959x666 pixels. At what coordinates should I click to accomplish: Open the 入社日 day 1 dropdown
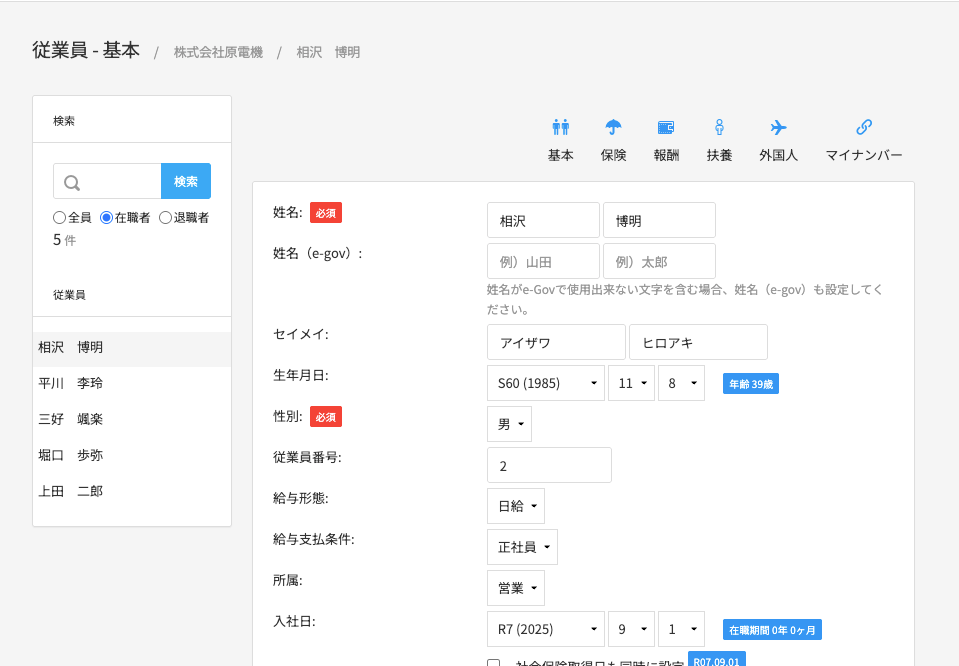pyautogui.click(x=681, y=629)
